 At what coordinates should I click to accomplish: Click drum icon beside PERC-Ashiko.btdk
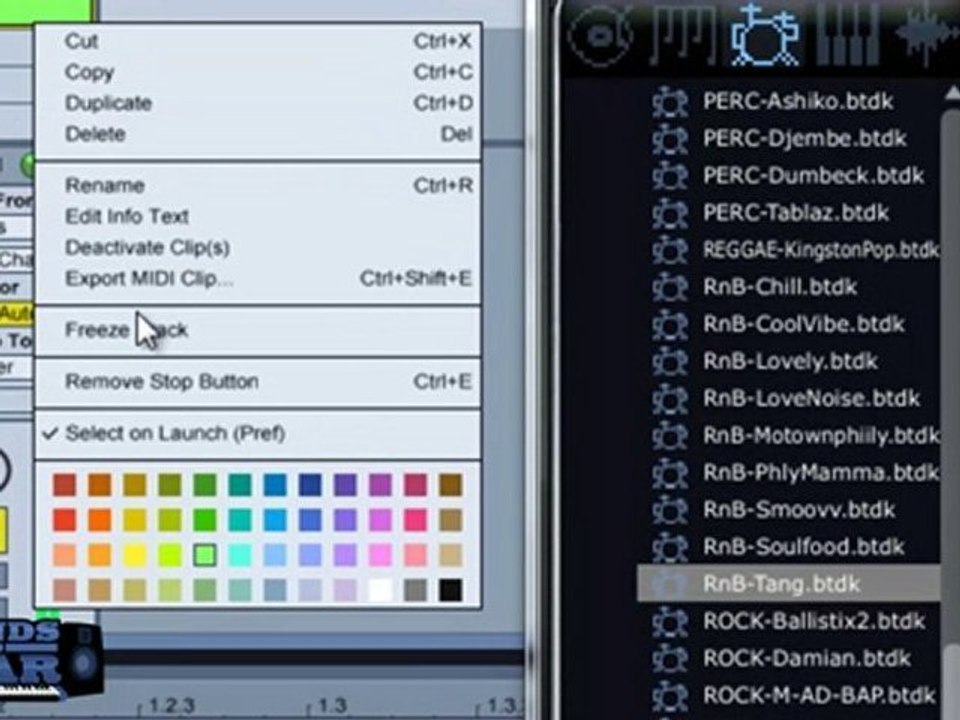670,102
